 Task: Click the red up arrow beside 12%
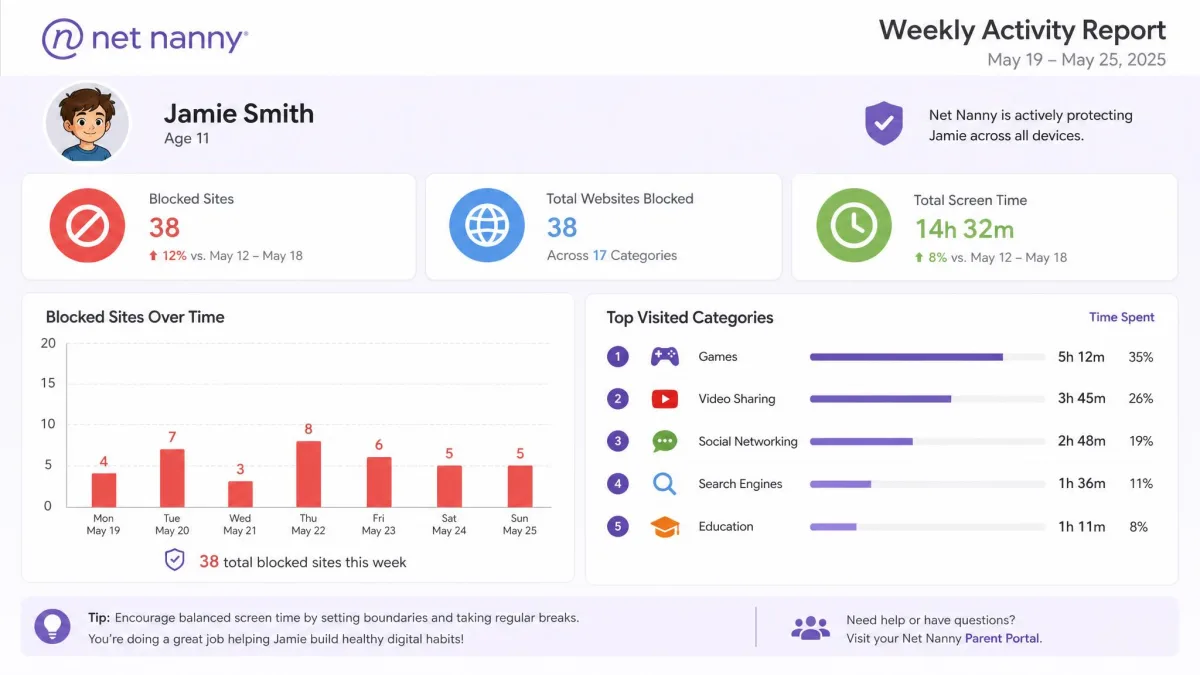pos(153,256)
